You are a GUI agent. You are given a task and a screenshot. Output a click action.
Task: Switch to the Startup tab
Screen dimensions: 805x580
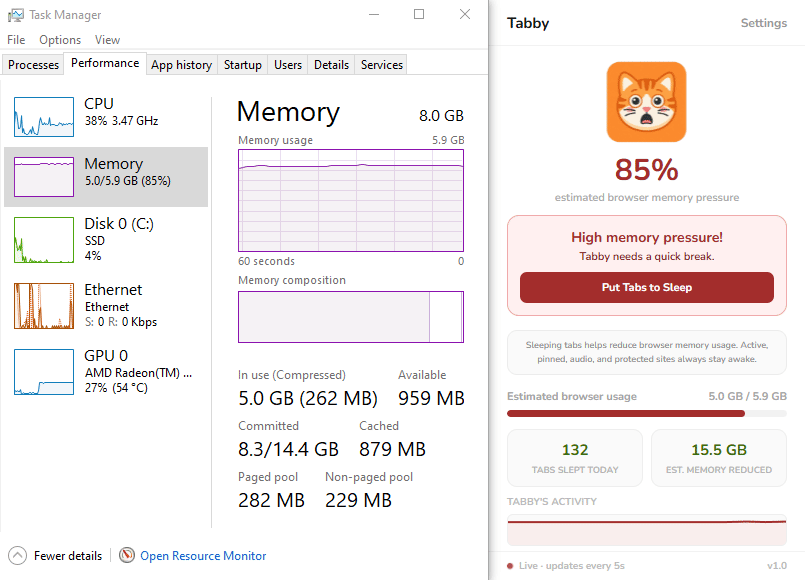(242, 65)
